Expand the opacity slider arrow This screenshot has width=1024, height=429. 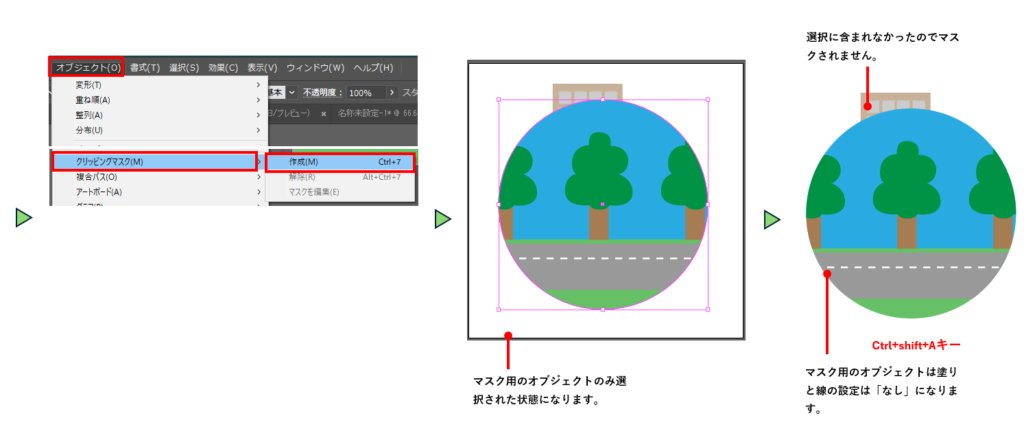393,92
